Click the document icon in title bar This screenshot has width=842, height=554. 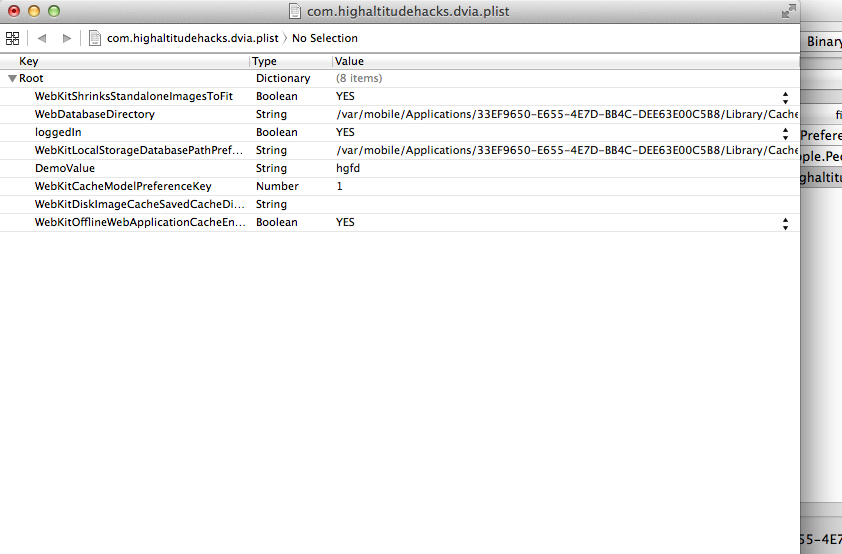point(294,11)
